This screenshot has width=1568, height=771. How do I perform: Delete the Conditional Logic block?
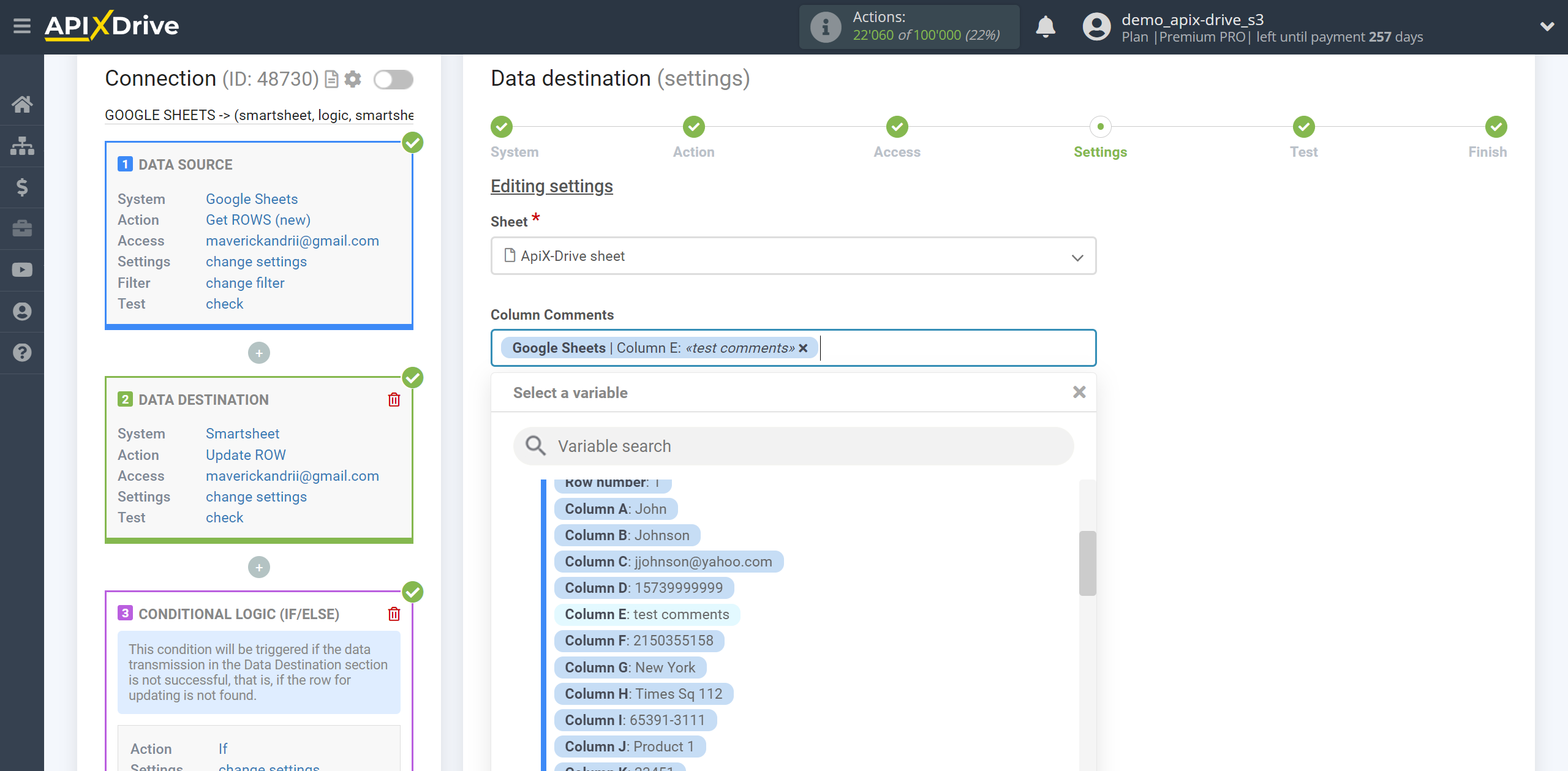[394, 614]
